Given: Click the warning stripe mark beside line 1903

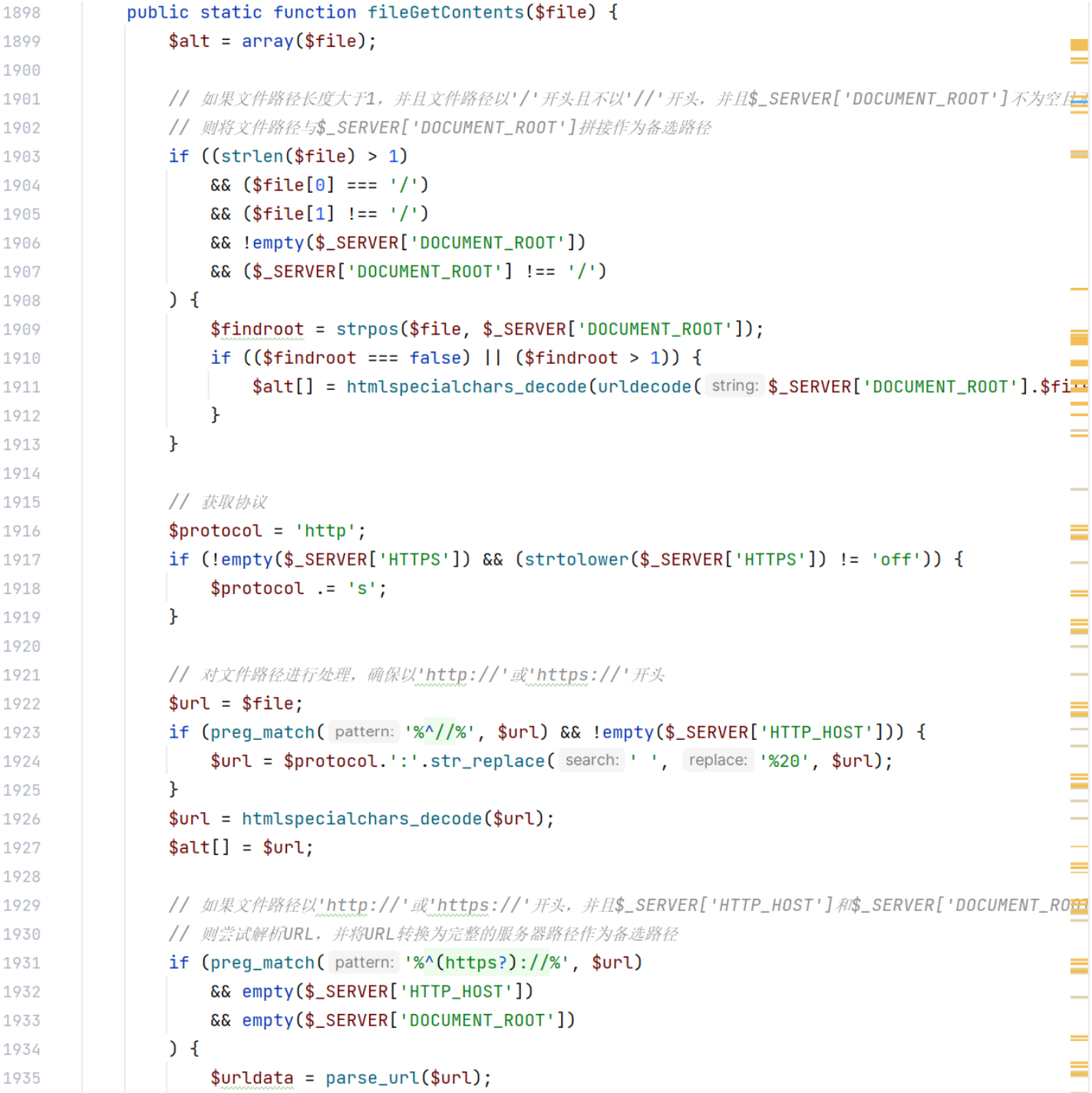Looking at the screenshot, I should tap(1079, 154).
